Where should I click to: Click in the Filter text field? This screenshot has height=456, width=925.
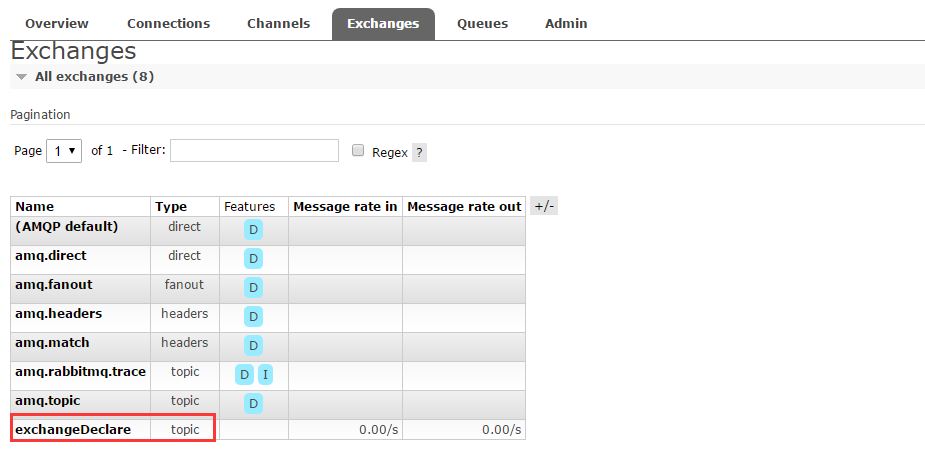(255, 151)
